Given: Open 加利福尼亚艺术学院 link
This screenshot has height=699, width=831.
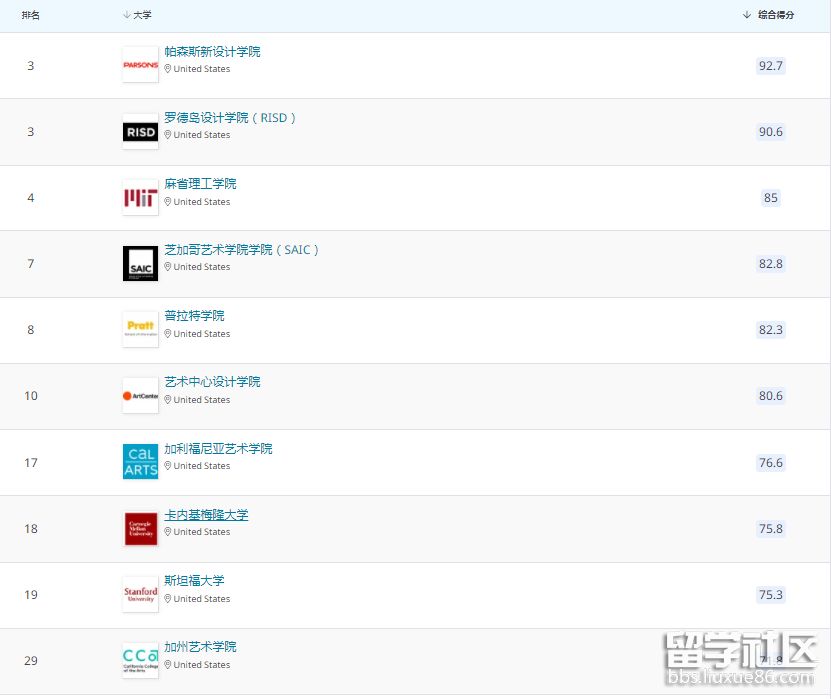Looking at the screenshot, I should coord(218,448).
